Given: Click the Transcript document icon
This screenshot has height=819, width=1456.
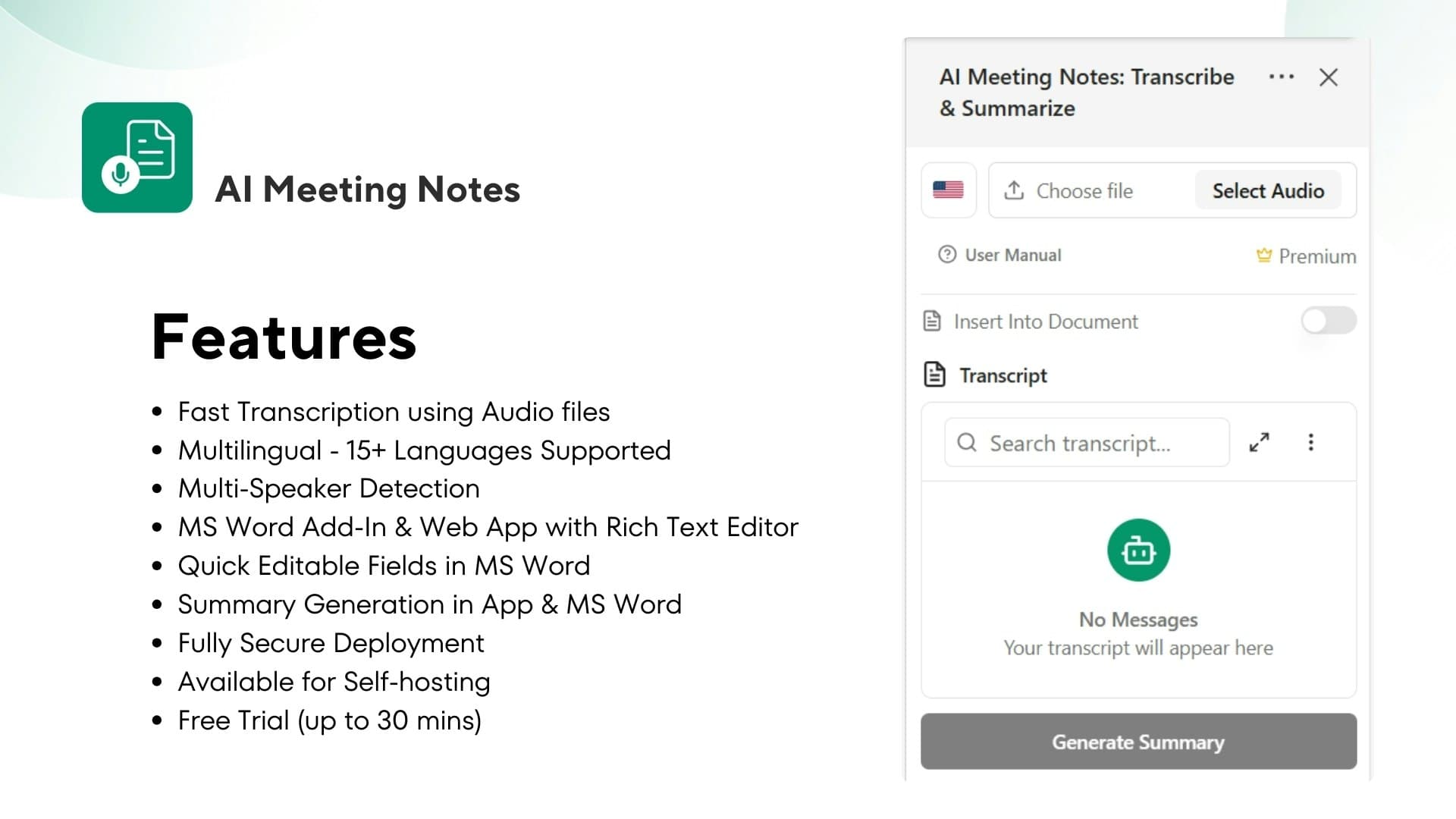Looking at the screenshot, I should tap(934, 374).
